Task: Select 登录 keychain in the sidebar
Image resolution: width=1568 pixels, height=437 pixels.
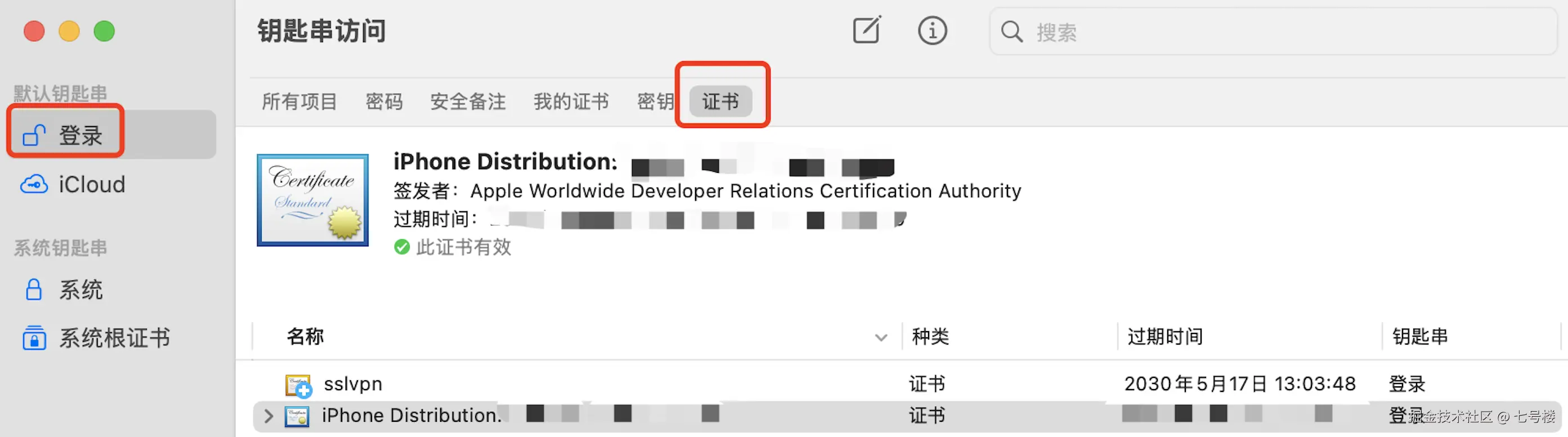Action: [x=113, y=135]
